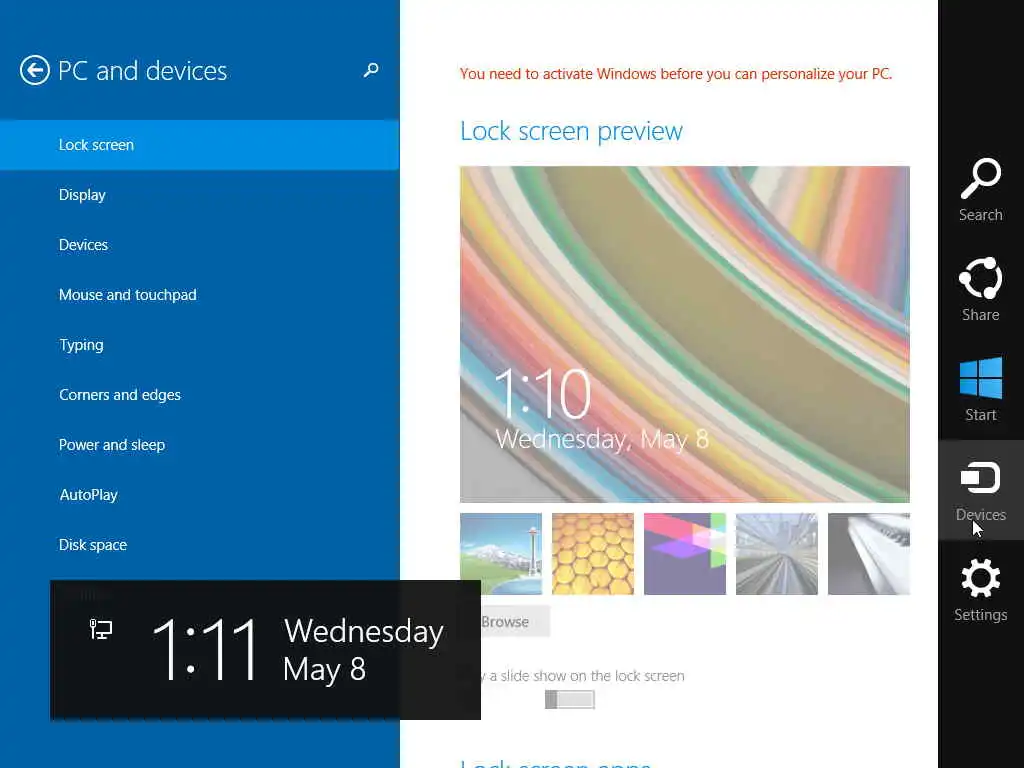Select AutoPlay in the sidebar
Image resolution: width=1024 pixels, height=768 pixels.
(199, 495)
